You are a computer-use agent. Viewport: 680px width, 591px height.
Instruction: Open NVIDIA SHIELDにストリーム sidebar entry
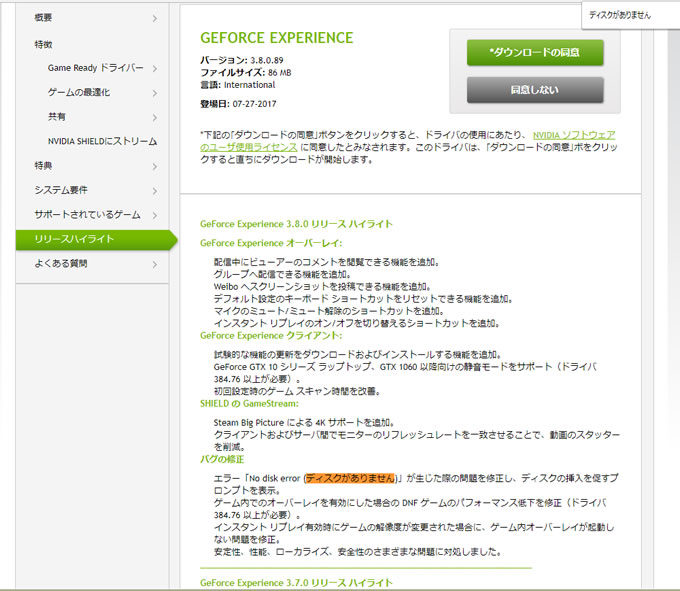pos(102,141)
